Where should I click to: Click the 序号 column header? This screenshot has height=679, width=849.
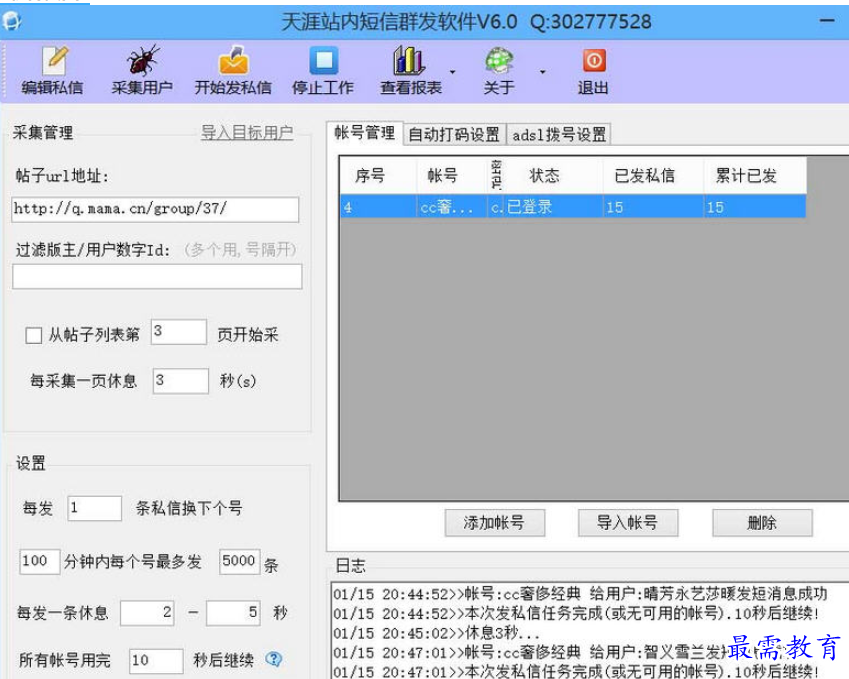[378, 175]
